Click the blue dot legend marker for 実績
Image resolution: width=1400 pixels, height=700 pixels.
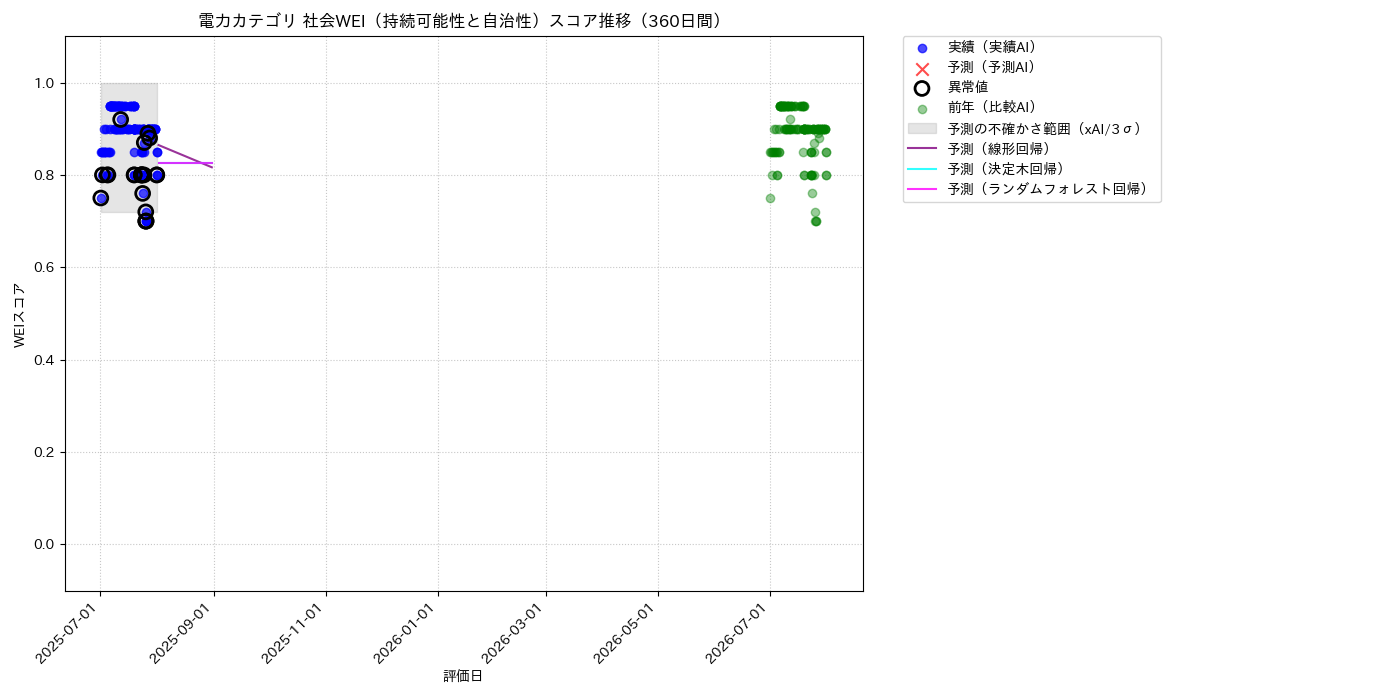coord(922,48)
